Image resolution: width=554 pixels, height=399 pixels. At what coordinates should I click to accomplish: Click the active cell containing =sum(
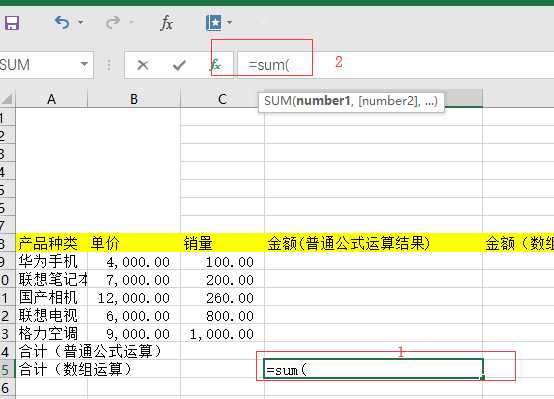[x=373, y=369]
